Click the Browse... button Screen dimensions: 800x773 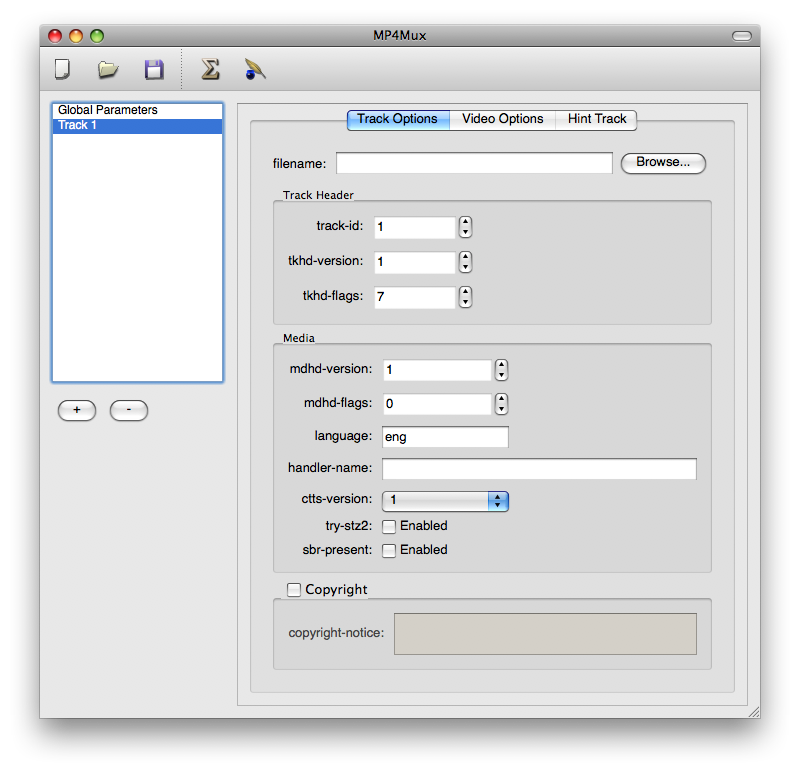pos(663,163)
